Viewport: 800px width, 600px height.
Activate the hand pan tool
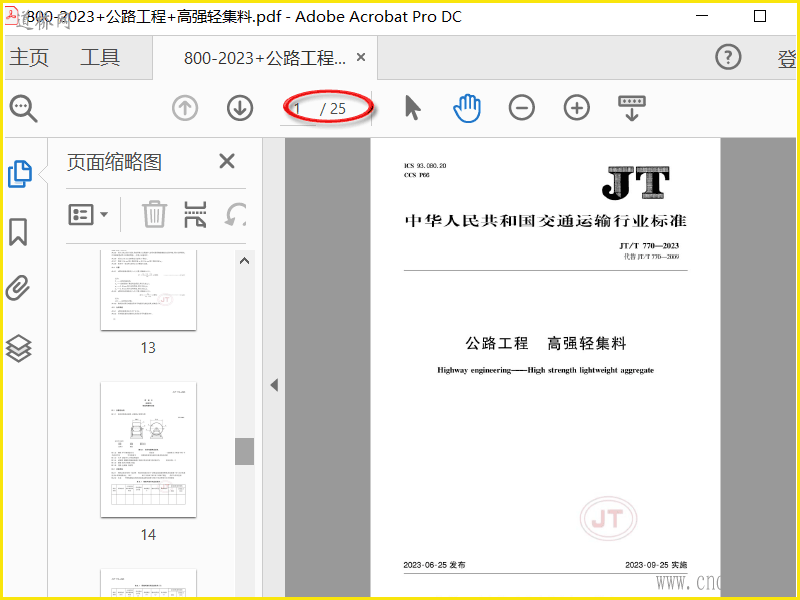467,108
